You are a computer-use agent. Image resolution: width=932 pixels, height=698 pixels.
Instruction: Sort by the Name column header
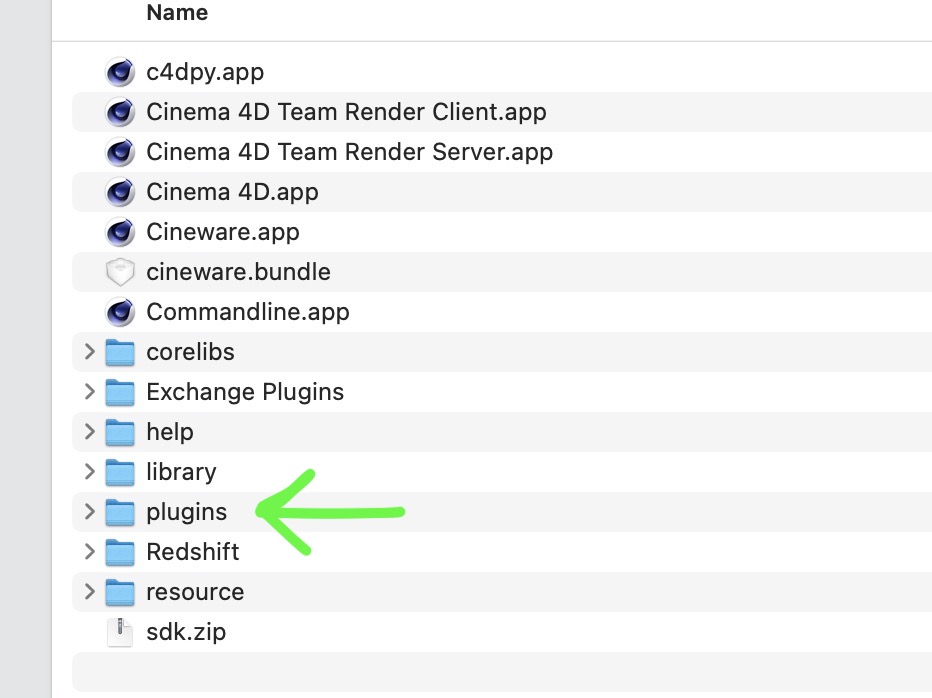(177, 12)
